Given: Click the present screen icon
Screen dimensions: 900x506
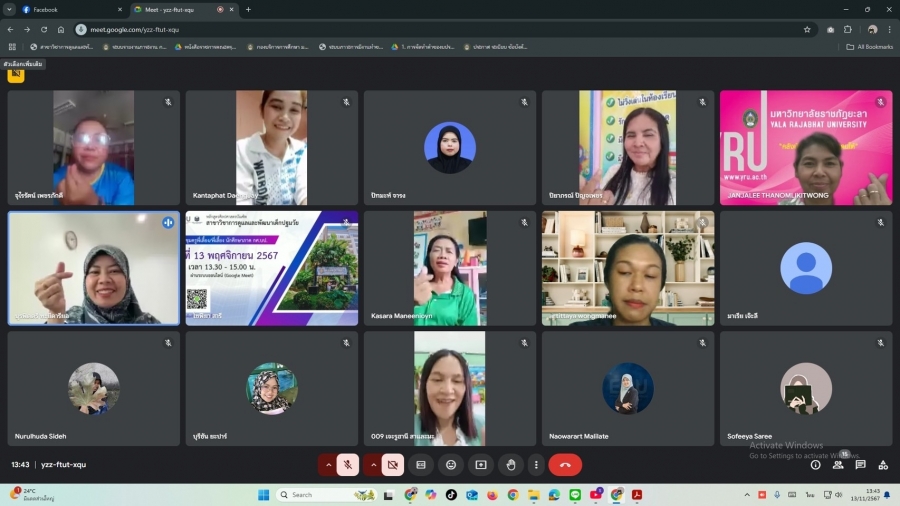Looking at the screenshot, I should 481,465.
